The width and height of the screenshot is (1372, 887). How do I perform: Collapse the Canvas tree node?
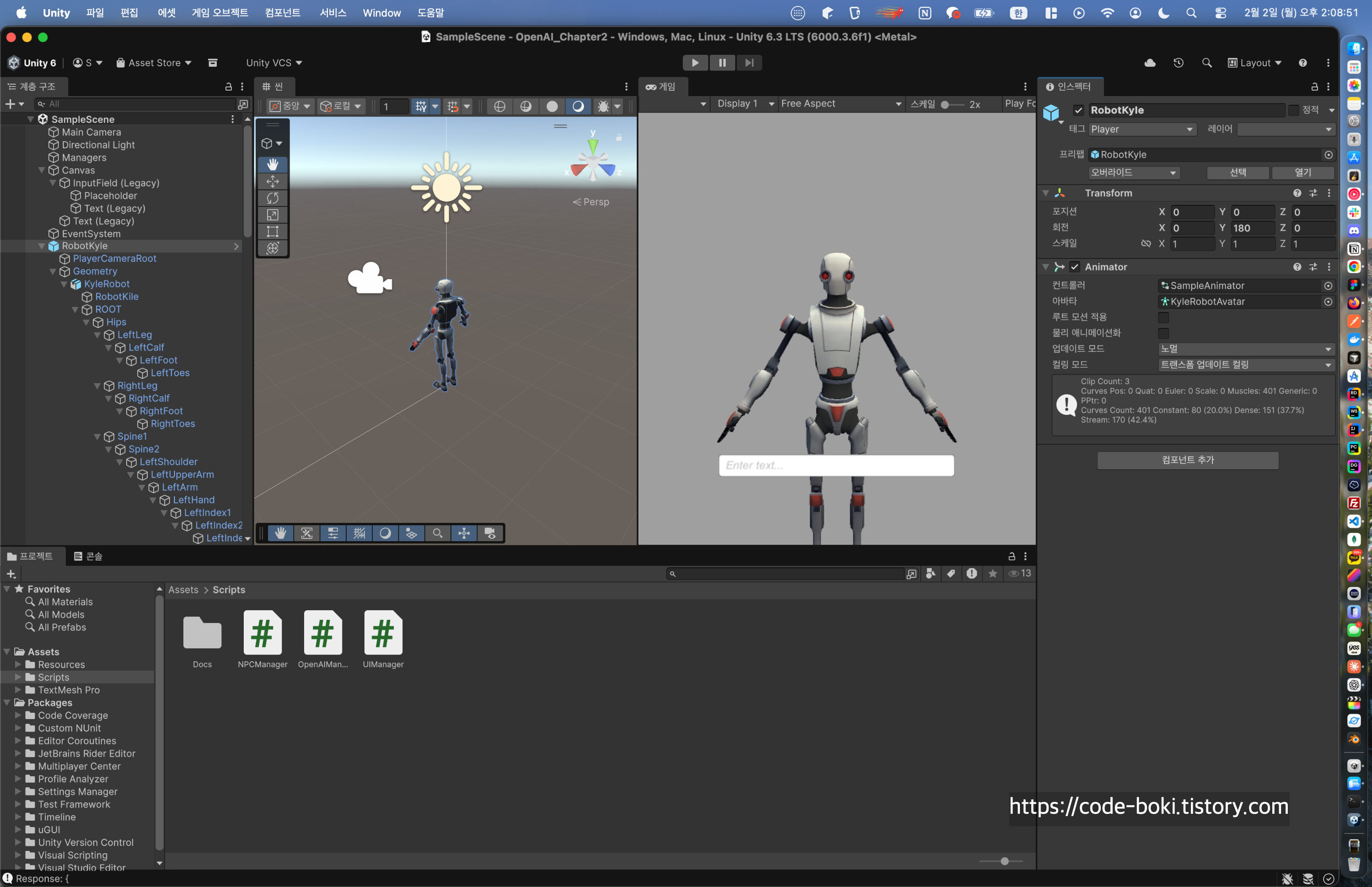click(x=42, y=171)
